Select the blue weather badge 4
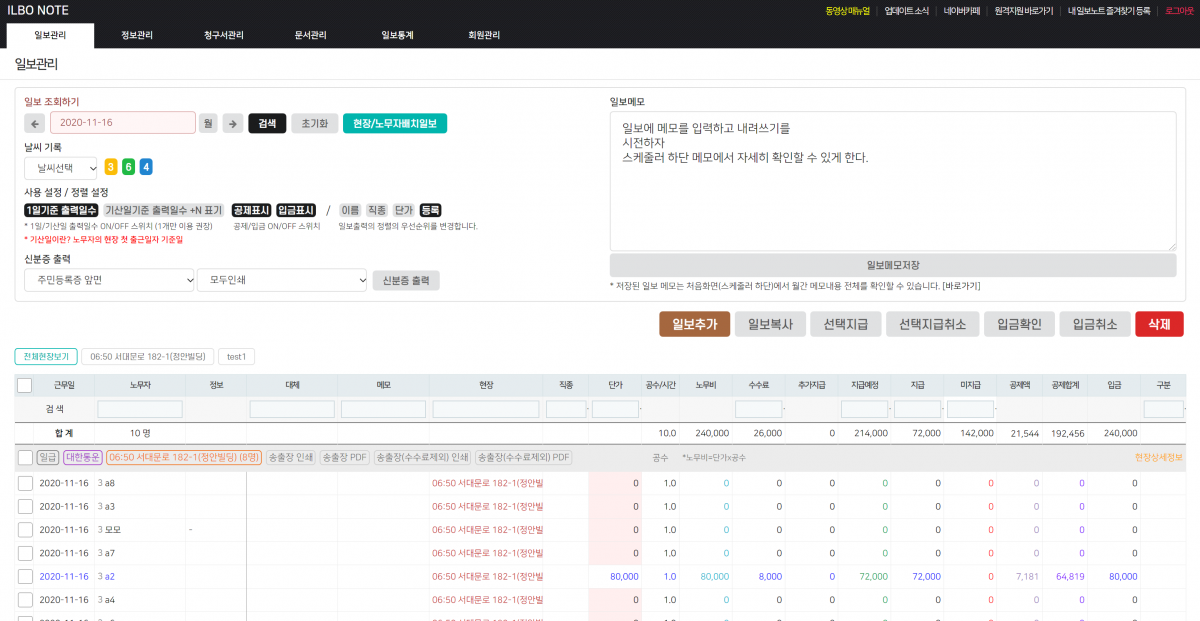This screenshot has width=1200, height=621. (x=146, y=167)
